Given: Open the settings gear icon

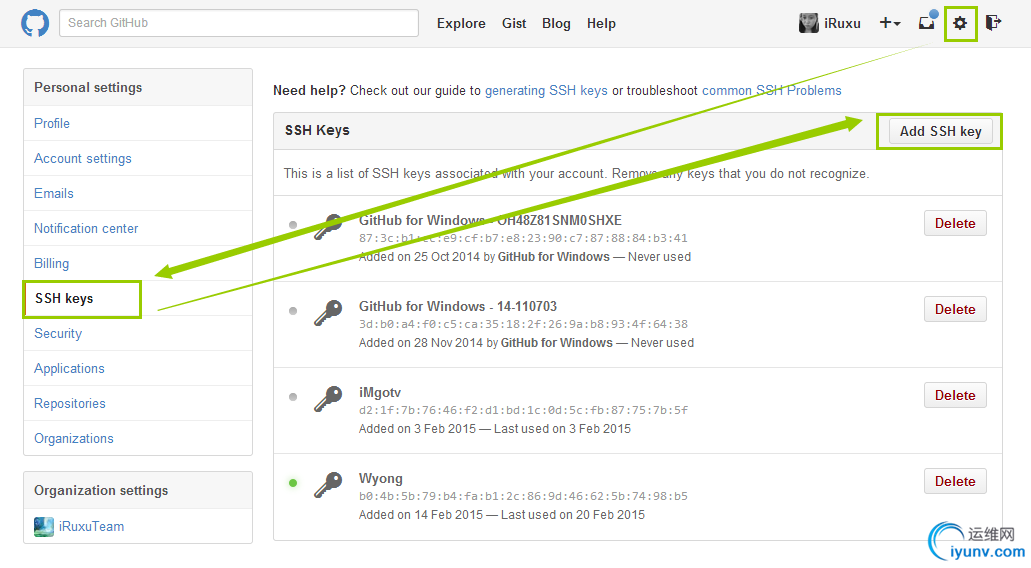Looking at the screenshot, I should (960, 23).
